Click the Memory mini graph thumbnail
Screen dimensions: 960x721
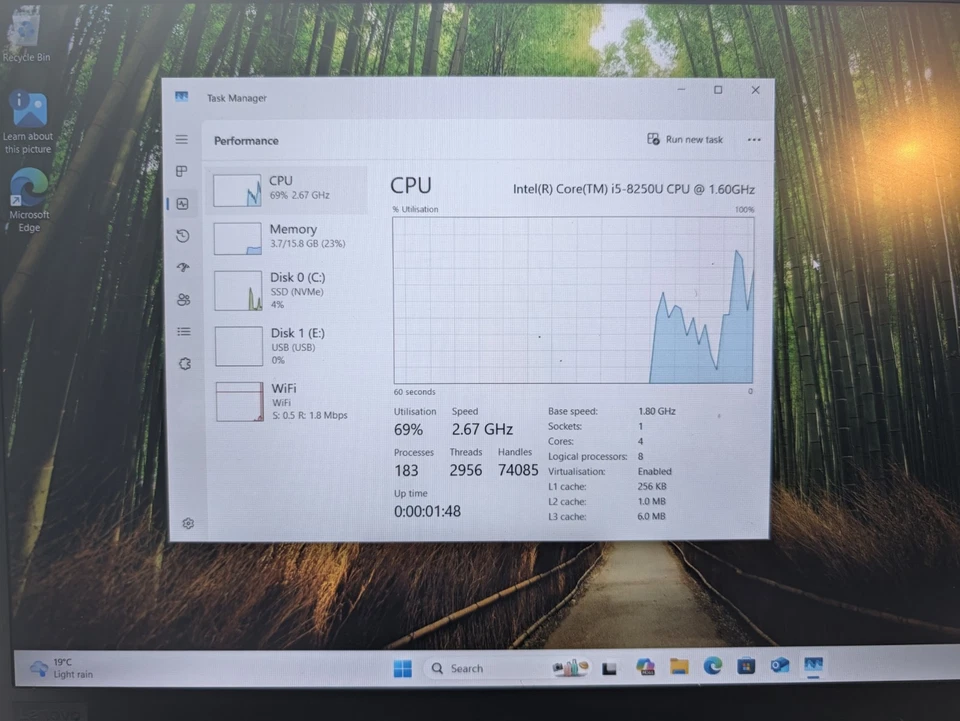238,238
